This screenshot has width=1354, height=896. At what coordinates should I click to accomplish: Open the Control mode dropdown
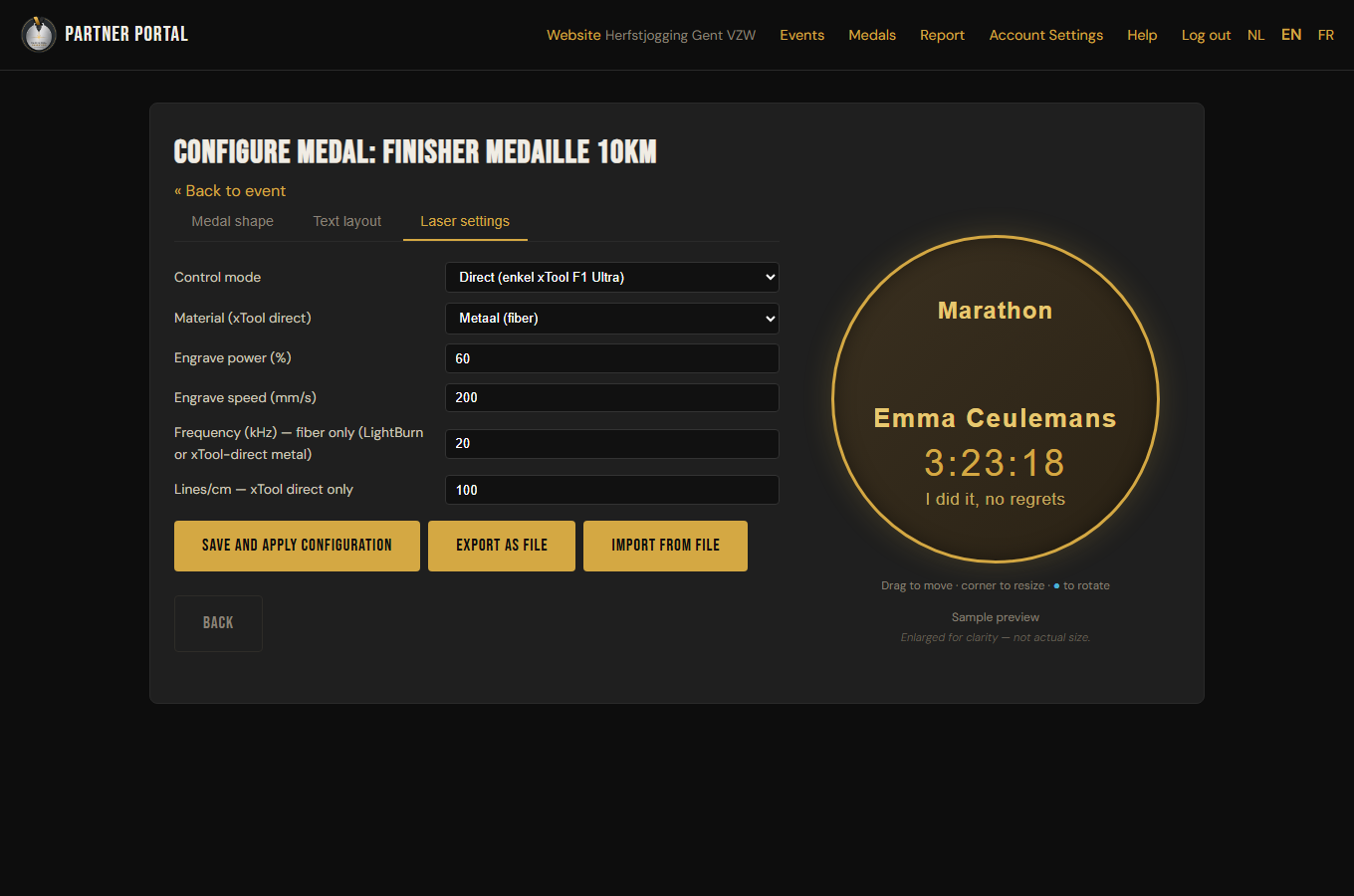611,278
